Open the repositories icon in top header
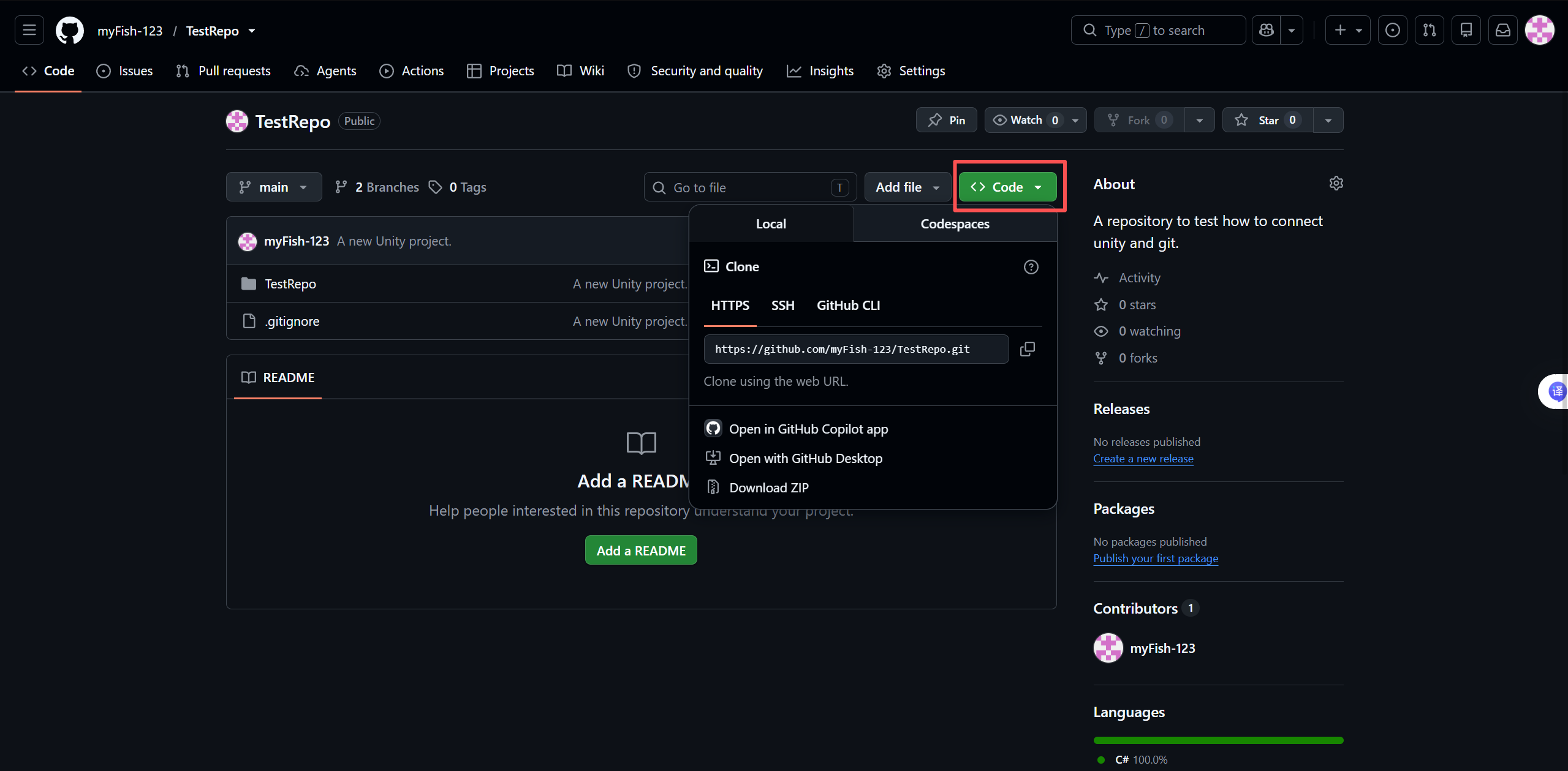Screen dimensions: 1568x771 click(1466, 30)
